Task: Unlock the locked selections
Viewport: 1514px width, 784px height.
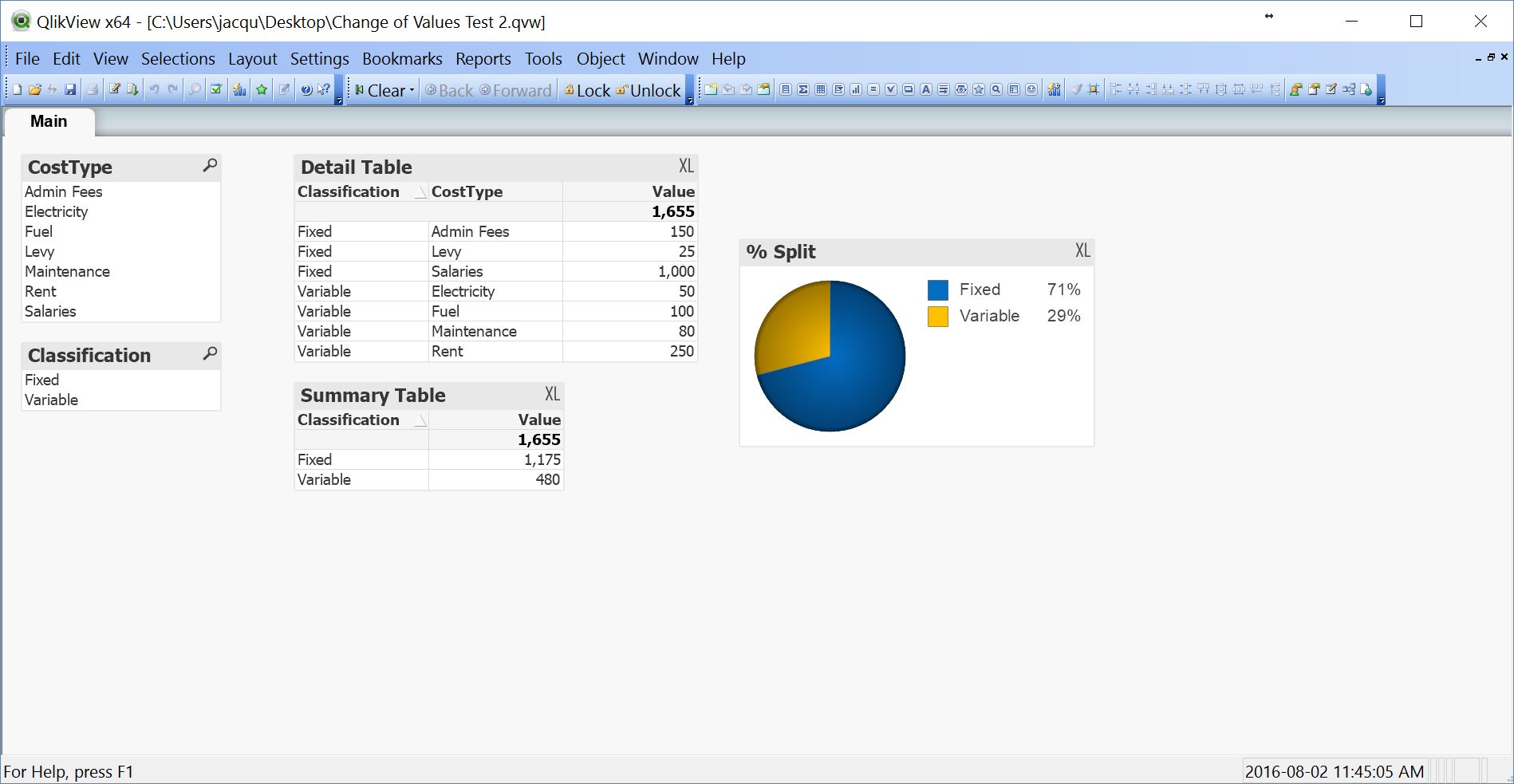Action: pos(649,91)
